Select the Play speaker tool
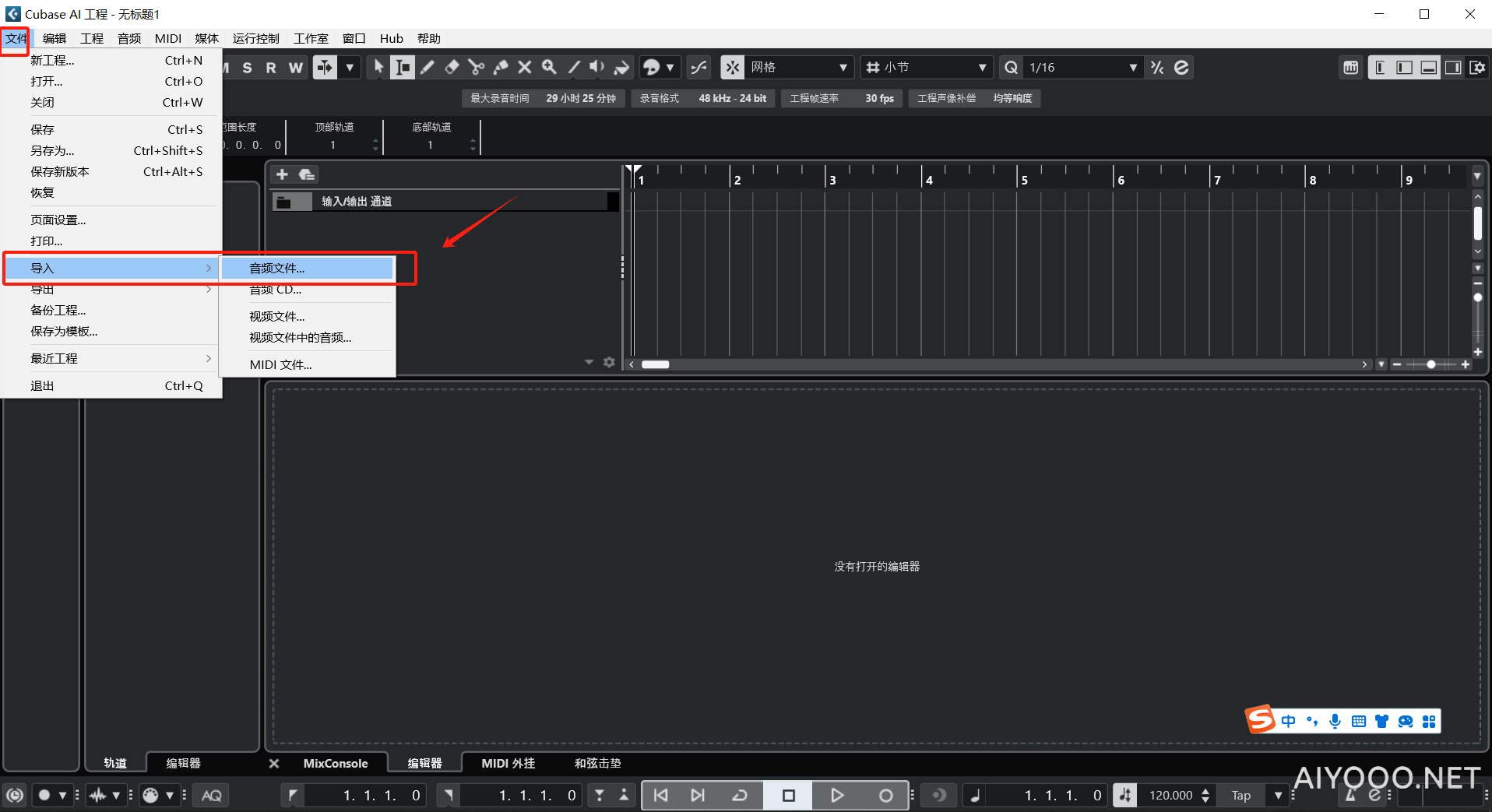The height and width of the screenshot is (812, 1492). 597,68
